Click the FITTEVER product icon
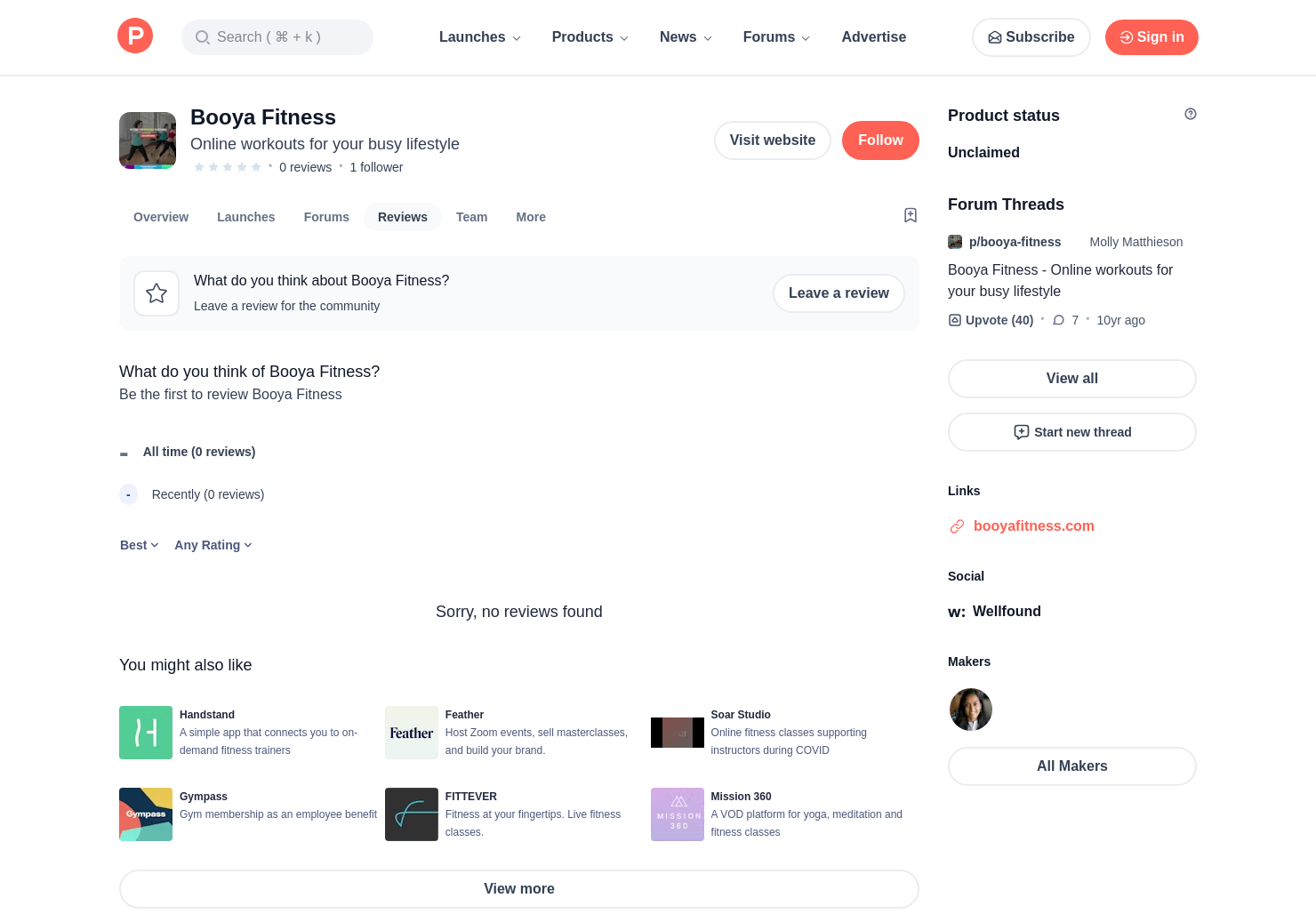 tap(411, 814)
